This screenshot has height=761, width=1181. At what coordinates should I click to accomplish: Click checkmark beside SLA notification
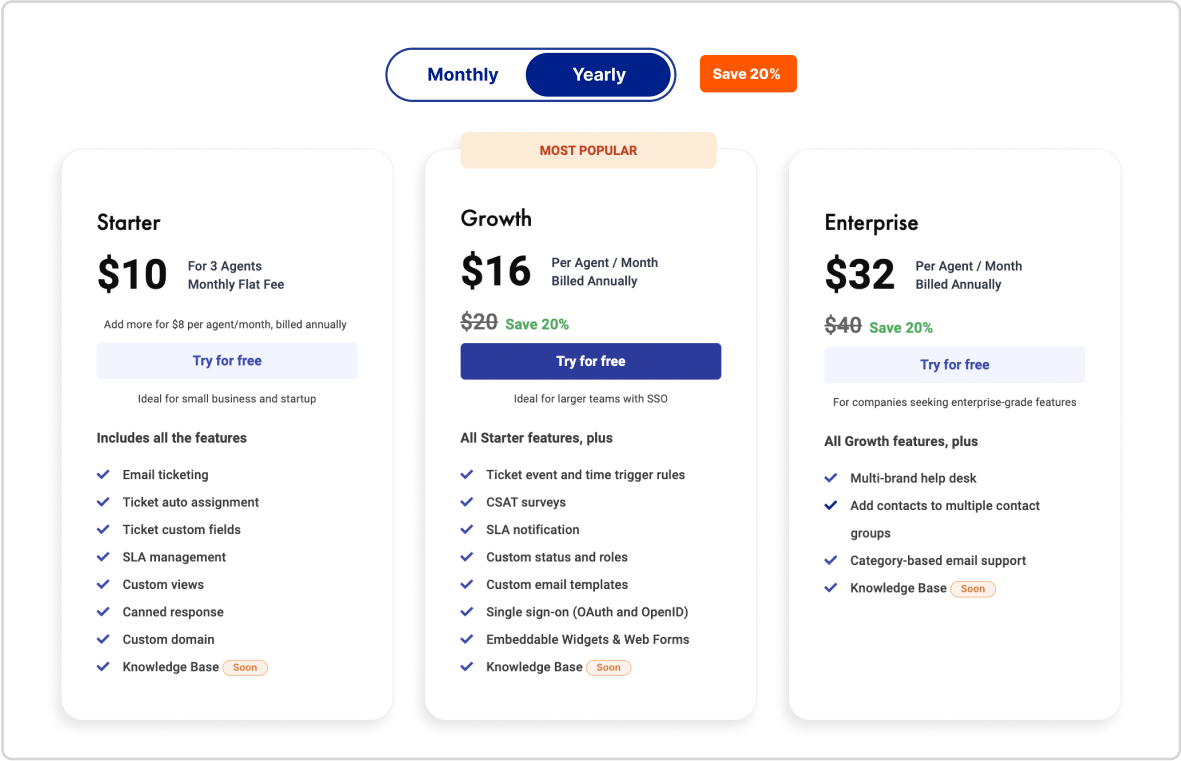467,530
